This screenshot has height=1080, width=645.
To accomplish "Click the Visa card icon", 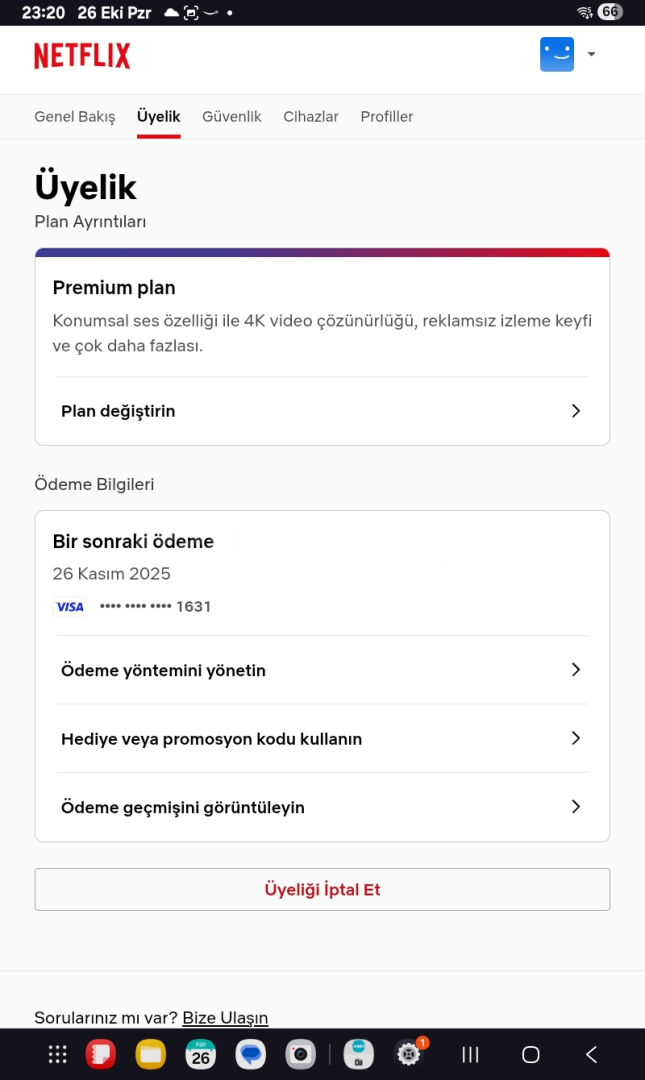I will 70,607.
